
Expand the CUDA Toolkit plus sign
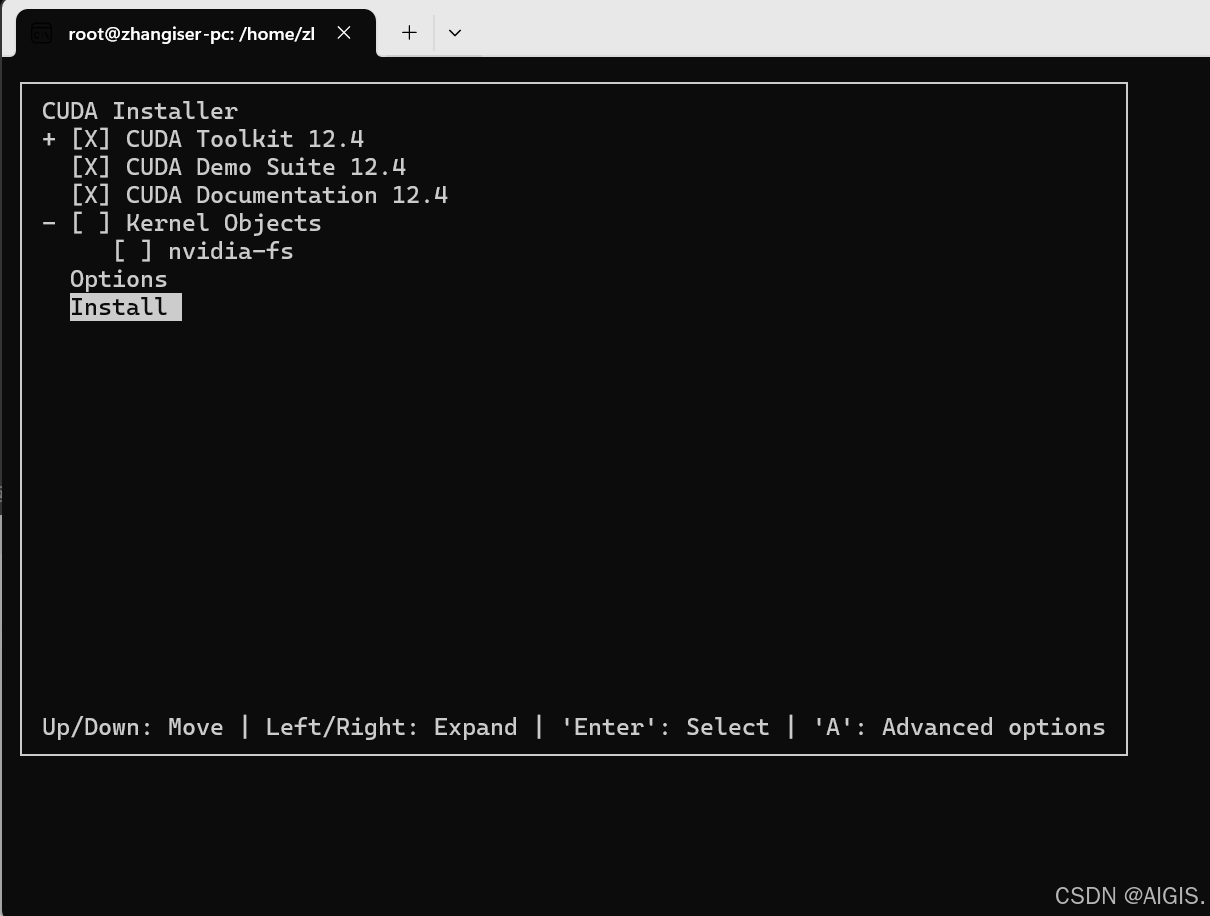tap(49, 139)
